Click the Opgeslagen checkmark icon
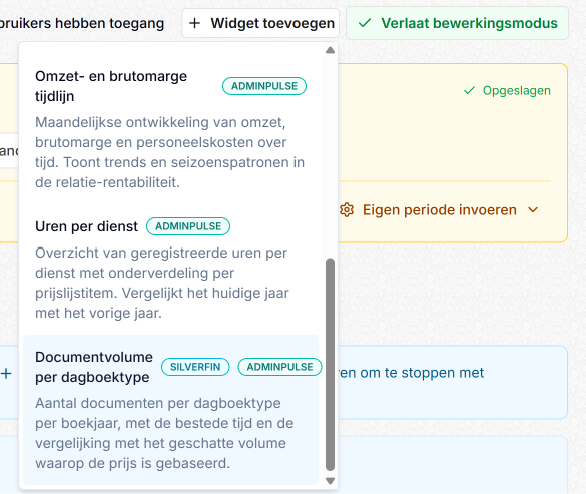This screenshot has height=494, width=586. point(469,90)
